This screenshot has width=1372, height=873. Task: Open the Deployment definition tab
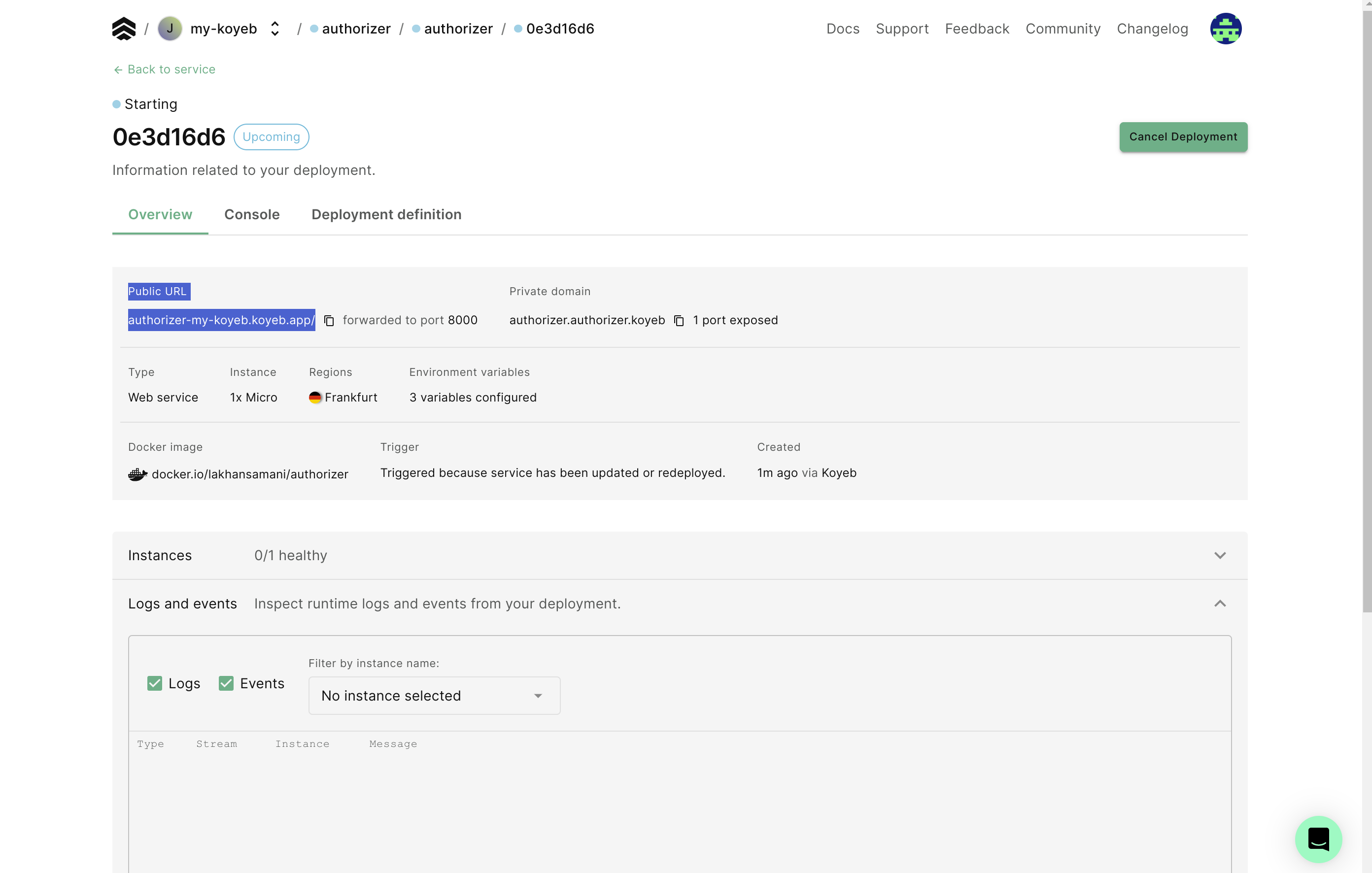(x=386, y=215)
